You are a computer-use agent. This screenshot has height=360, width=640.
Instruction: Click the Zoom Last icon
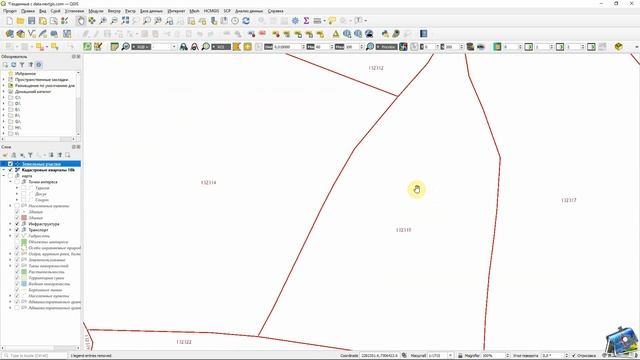169,21
